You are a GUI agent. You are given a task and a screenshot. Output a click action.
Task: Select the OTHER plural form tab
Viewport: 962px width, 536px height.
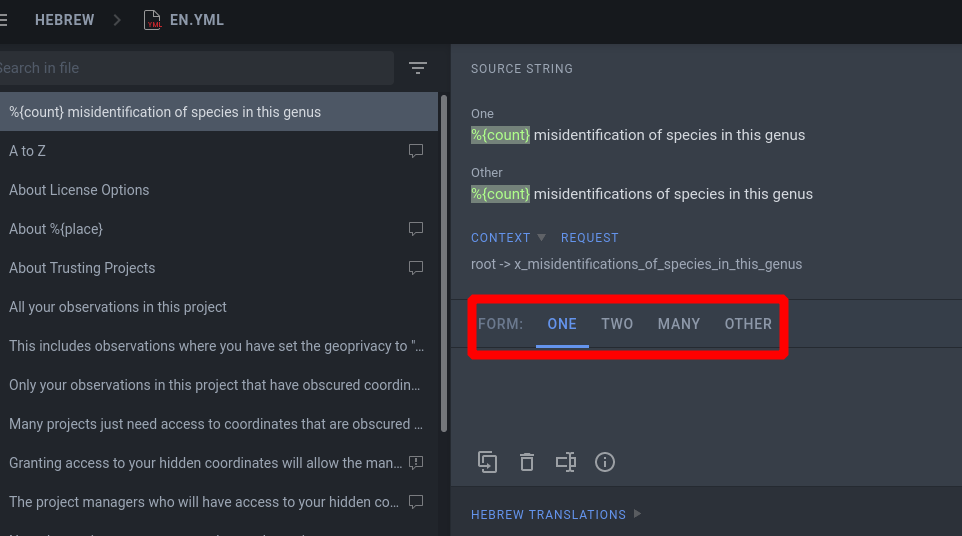tap(748, 324)
